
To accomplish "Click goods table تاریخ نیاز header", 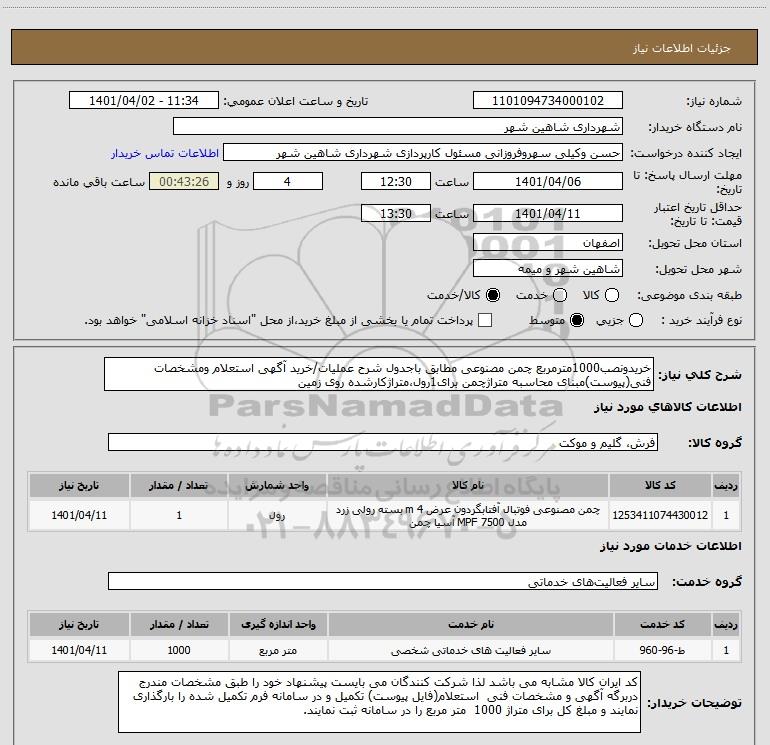I will click(79, 485).
